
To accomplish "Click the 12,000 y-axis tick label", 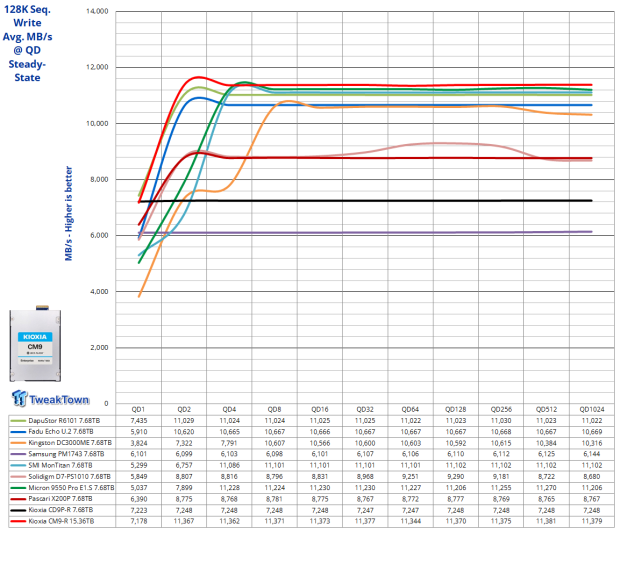I will [97, 67].
